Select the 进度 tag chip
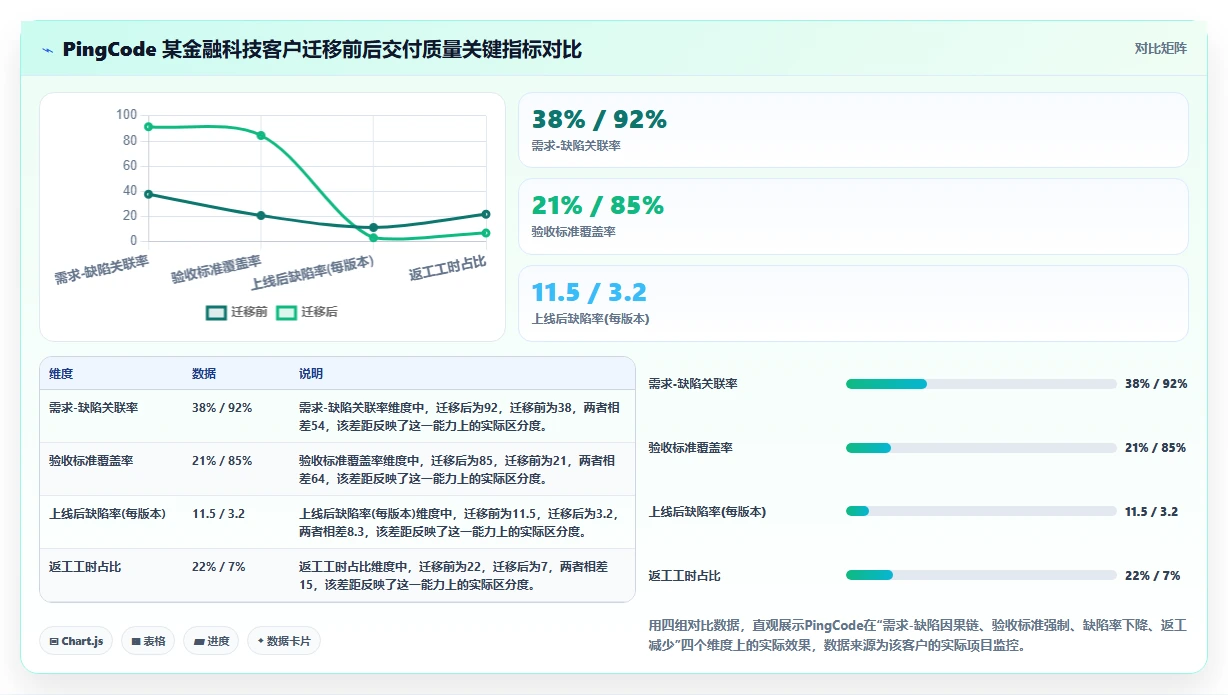This screenshot has width=1228, height=695. 211,641
